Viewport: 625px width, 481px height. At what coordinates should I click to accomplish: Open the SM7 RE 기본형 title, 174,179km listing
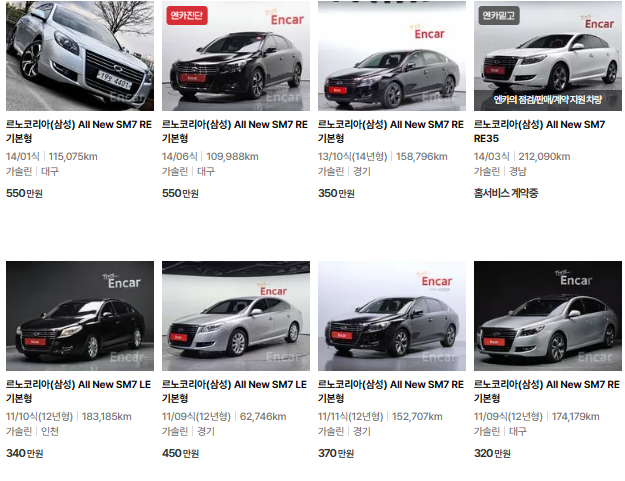547,391
